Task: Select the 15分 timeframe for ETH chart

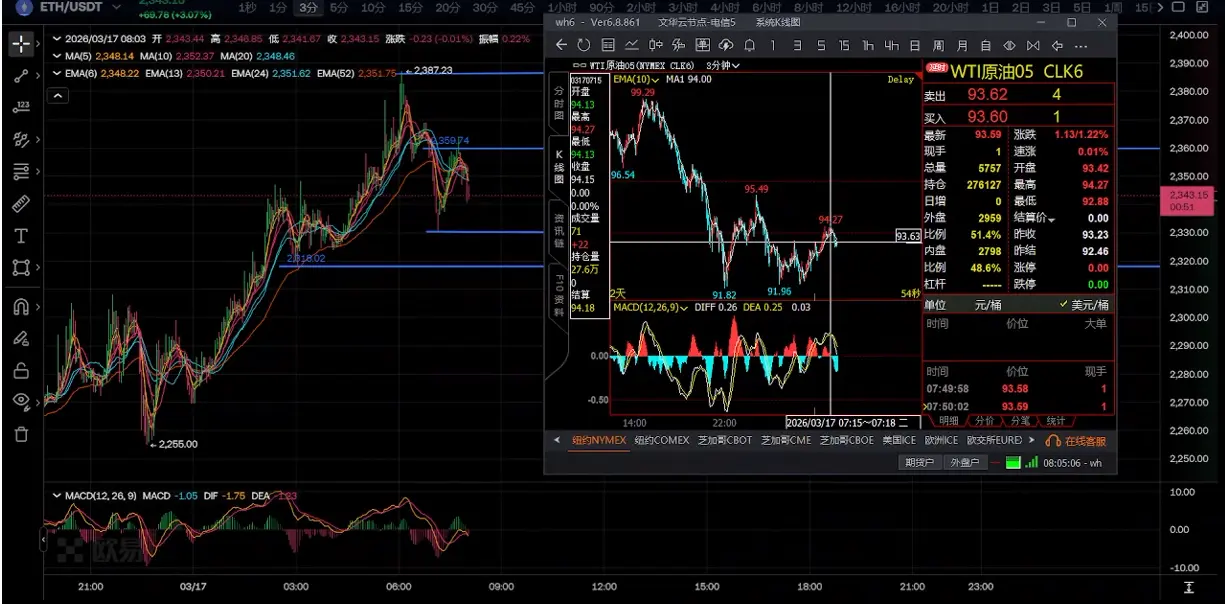Action: tap(410, 7)
